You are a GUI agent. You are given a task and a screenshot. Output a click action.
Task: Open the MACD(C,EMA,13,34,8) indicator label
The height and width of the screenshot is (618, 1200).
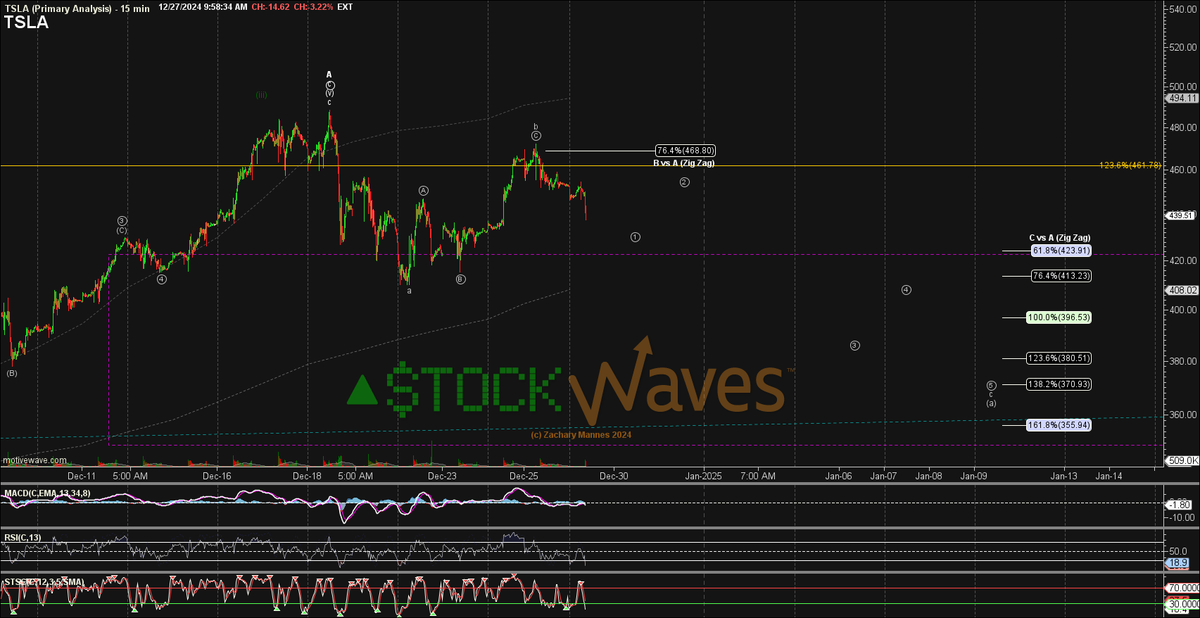[x=47, y=493]
